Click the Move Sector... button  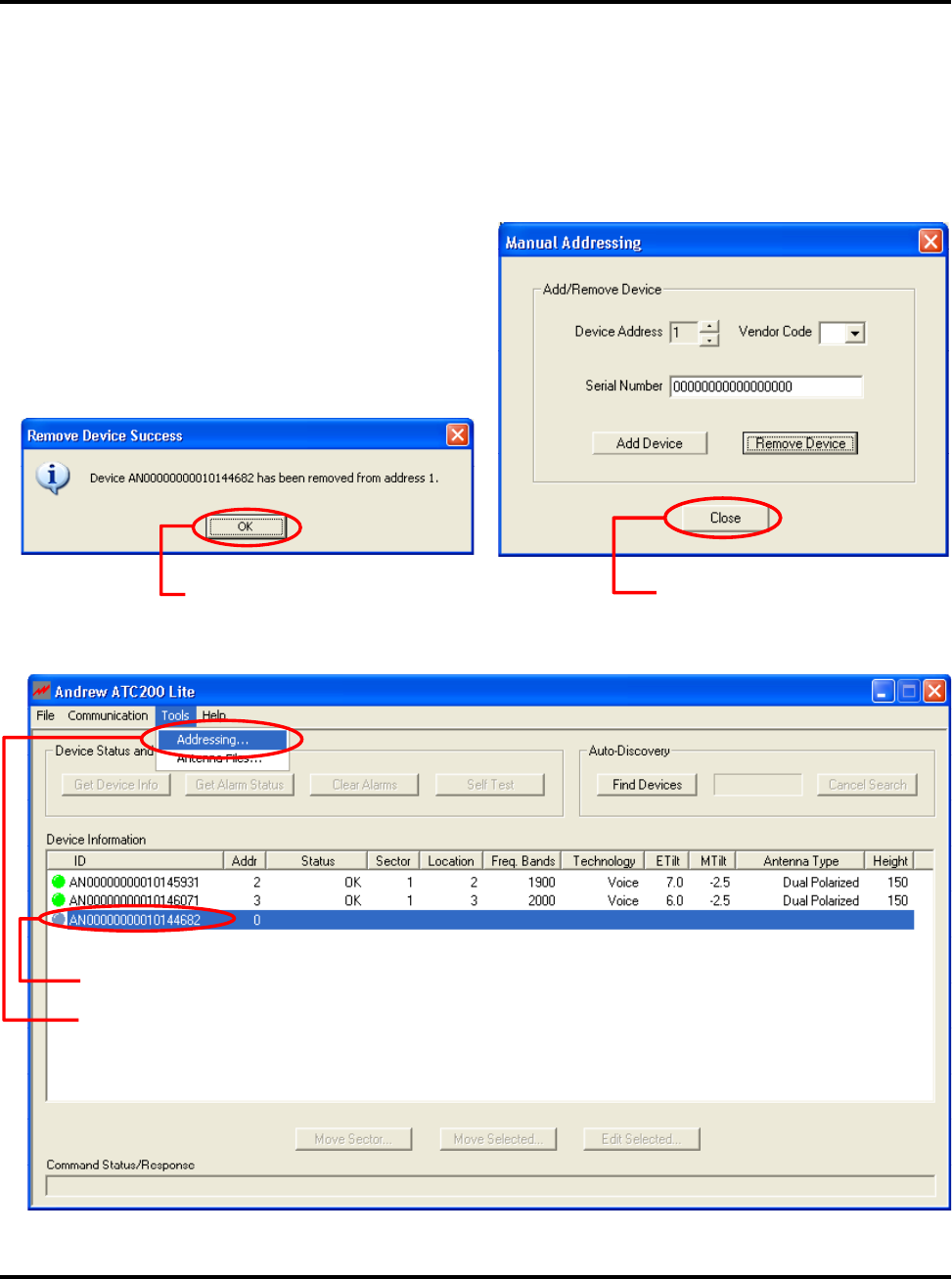click(353, 1139)
